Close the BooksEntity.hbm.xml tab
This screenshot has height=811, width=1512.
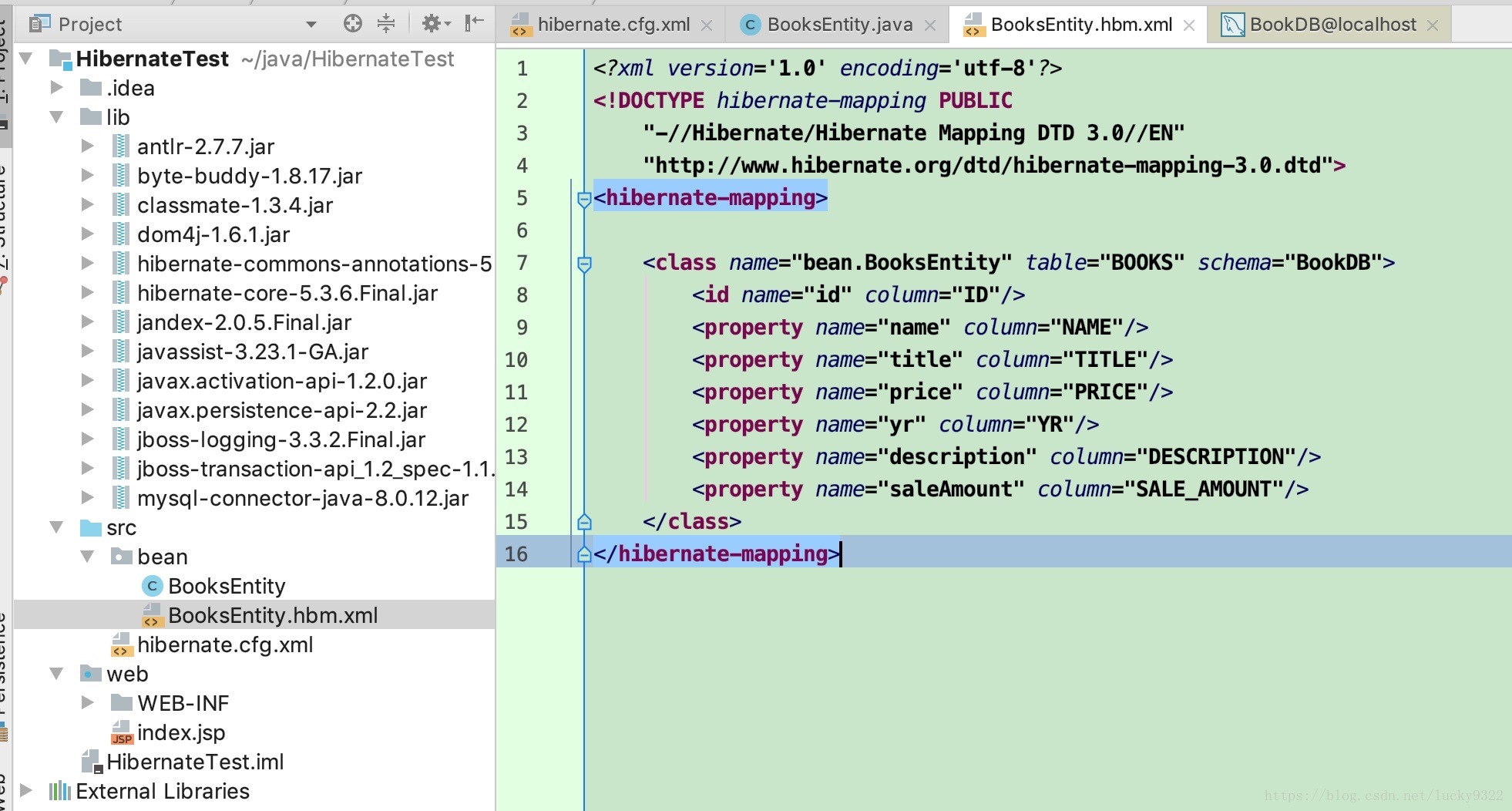pos(1189,25)
